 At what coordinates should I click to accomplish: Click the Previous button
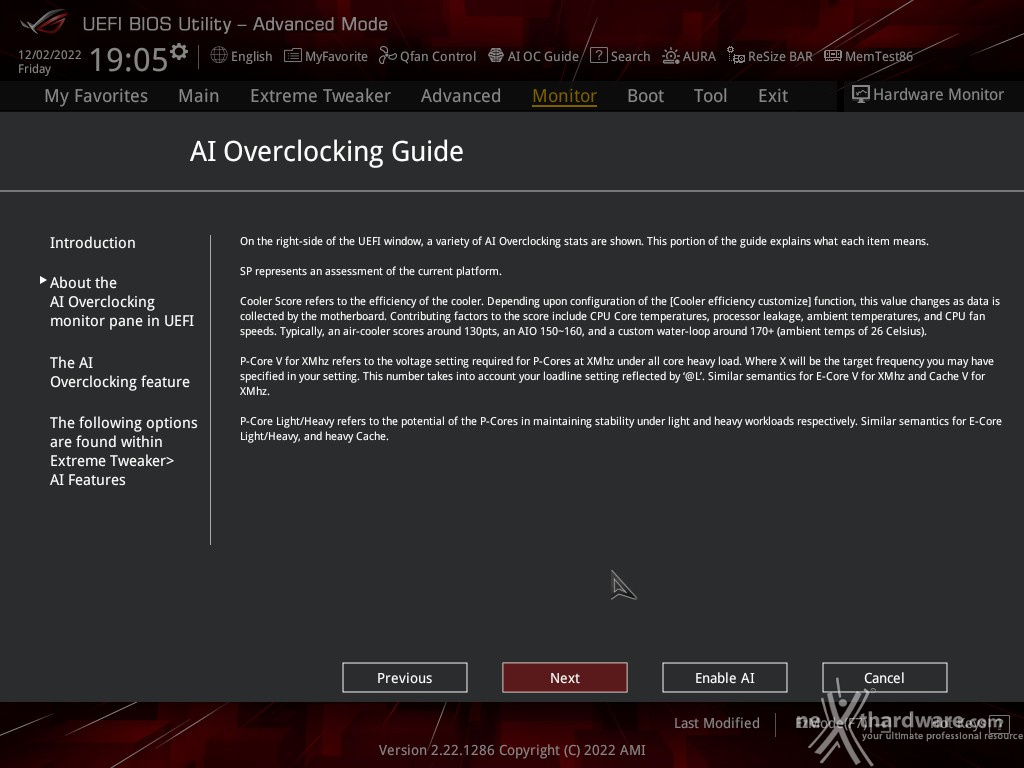pyautogui.click(x=405, y=678)
